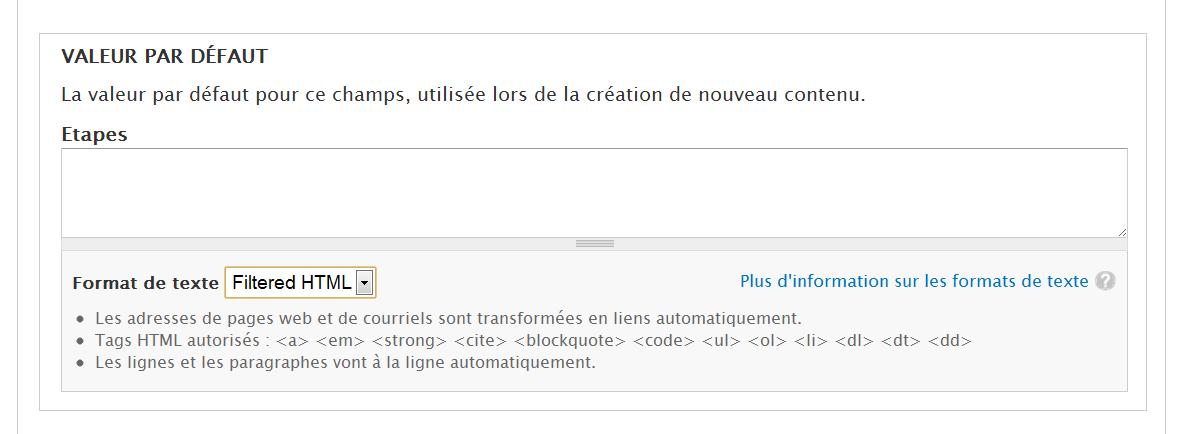The width and height of the screenshot is (1200, 434).
Task: Click the automatic line-break tip text
Action: click(x=345, y=362)
